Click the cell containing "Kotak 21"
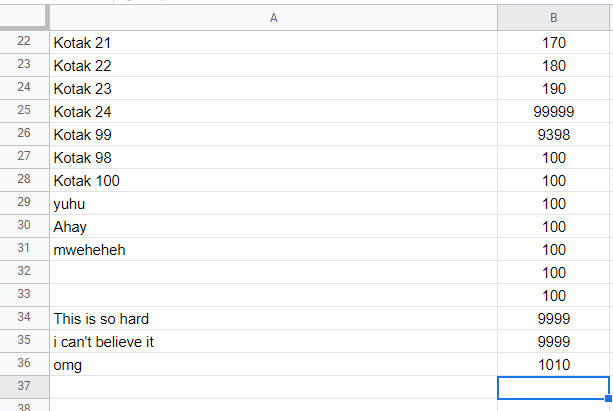This screenshot has width=613, height=411. (x=273, y=43)
